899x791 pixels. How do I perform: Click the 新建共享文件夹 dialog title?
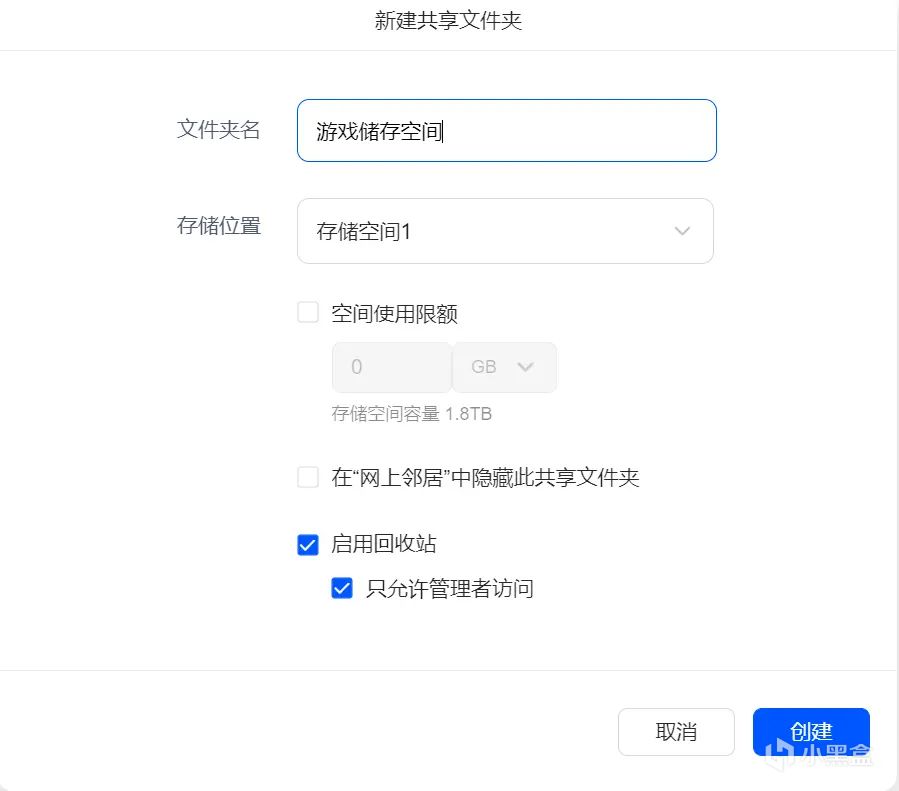coord(448,21)
